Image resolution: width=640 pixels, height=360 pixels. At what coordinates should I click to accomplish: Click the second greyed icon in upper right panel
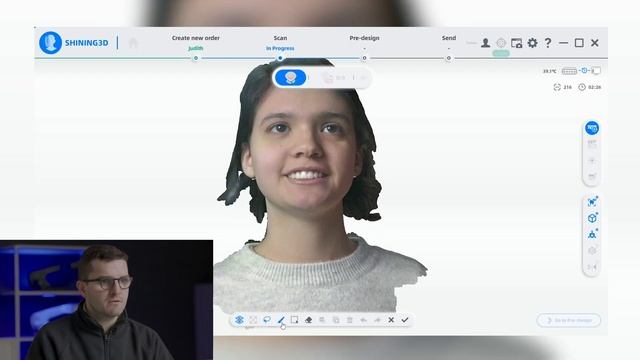(x=592, y=144)
